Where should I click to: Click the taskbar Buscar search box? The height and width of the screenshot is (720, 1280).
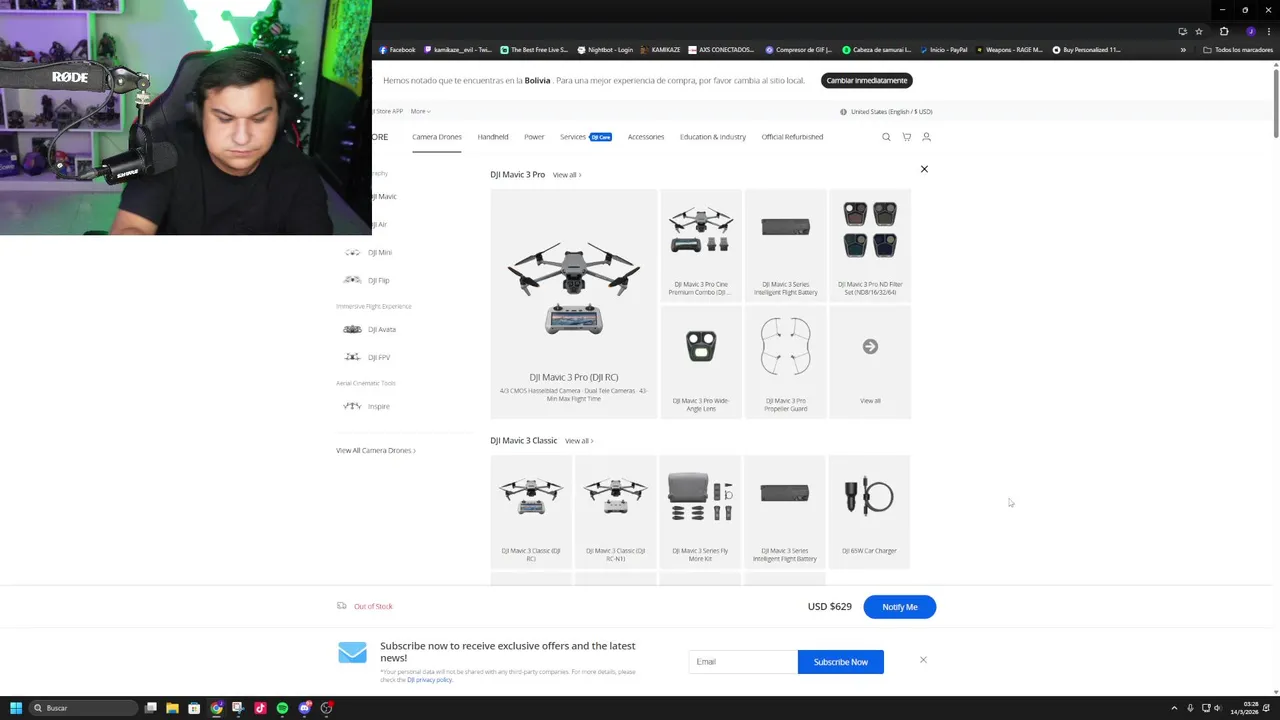point(83,708)
